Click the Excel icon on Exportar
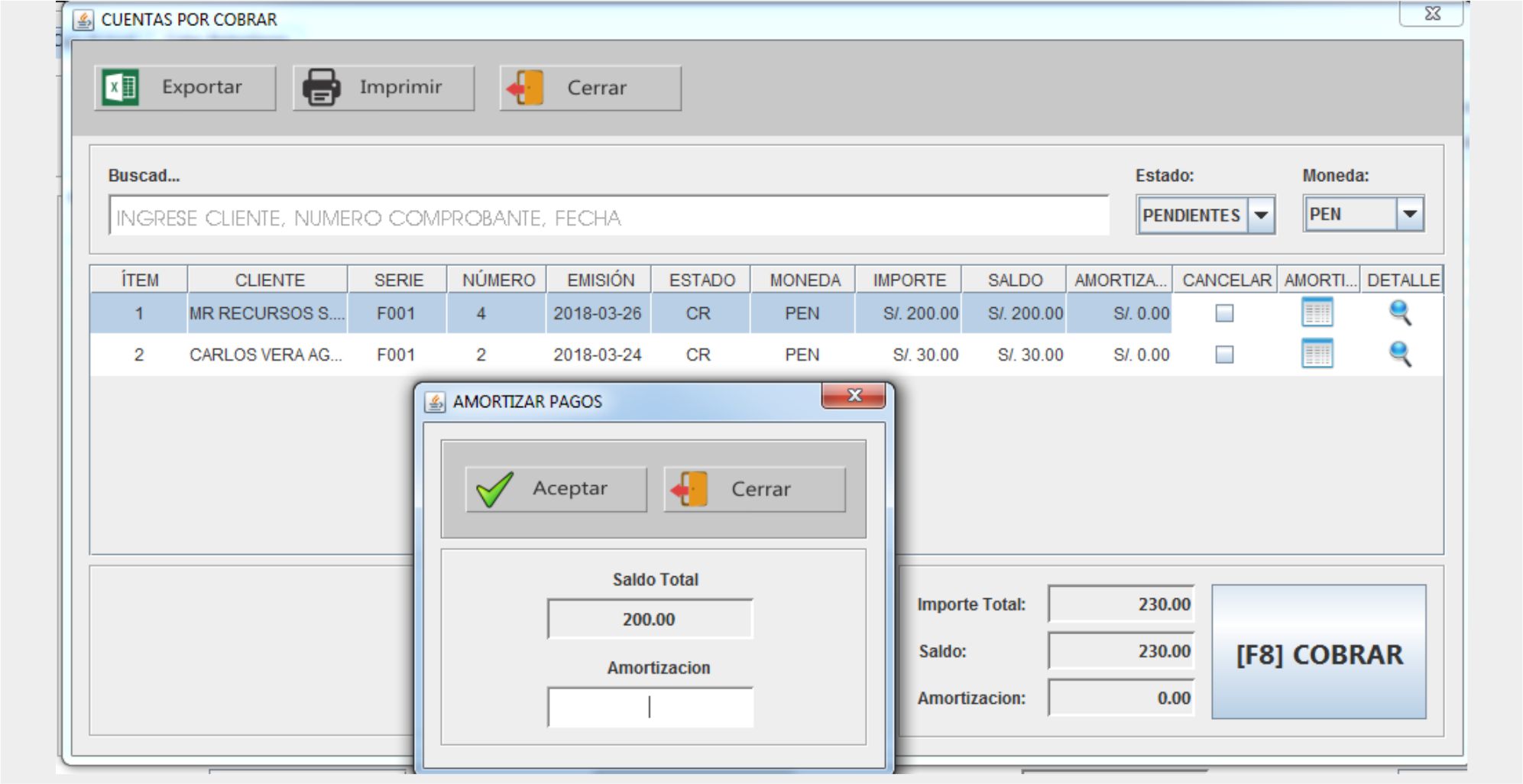 121,87
